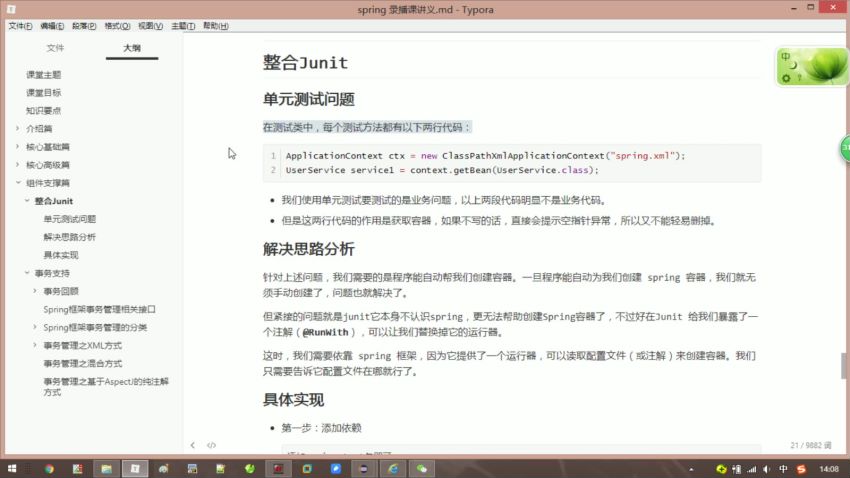Screen dimensions: 850x478
Task: Switch to the 文件 sidebar tab
Action: (x=55, y=48)
